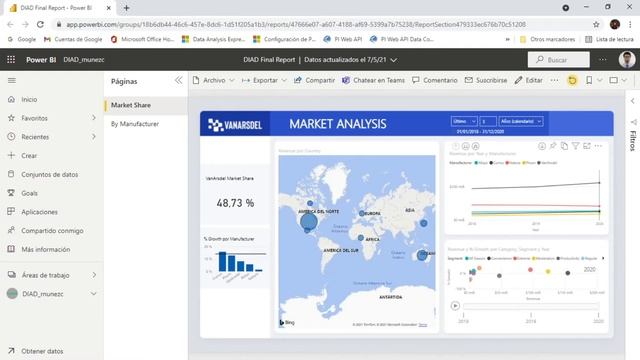Click the bookmark icon
The image size is (640, 360).
(589, 80)
